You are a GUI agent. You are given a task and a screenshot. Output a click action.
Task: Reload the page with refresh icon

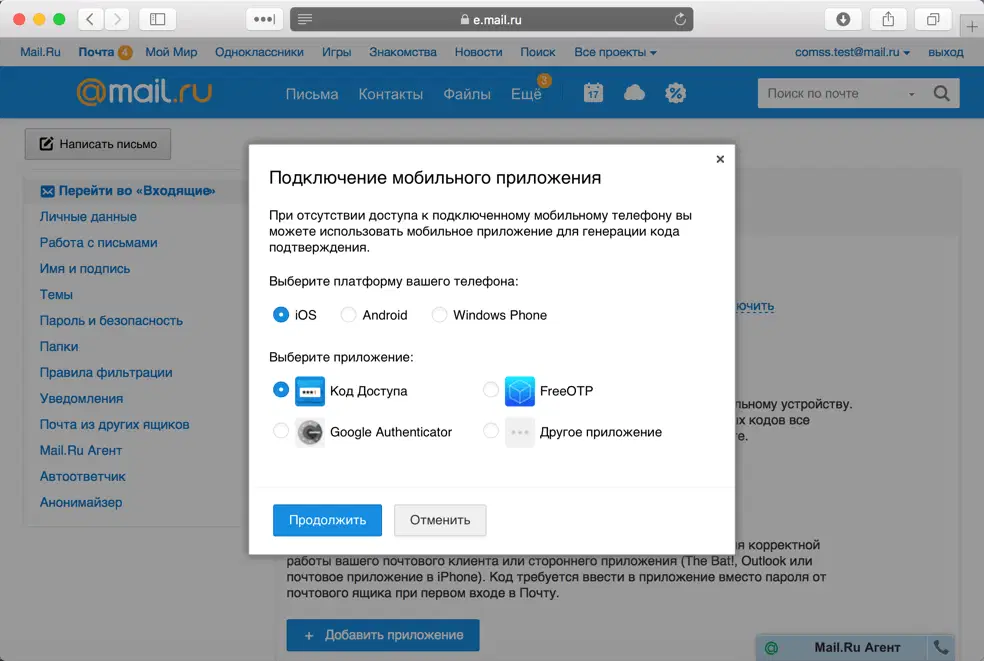[680, 19]
